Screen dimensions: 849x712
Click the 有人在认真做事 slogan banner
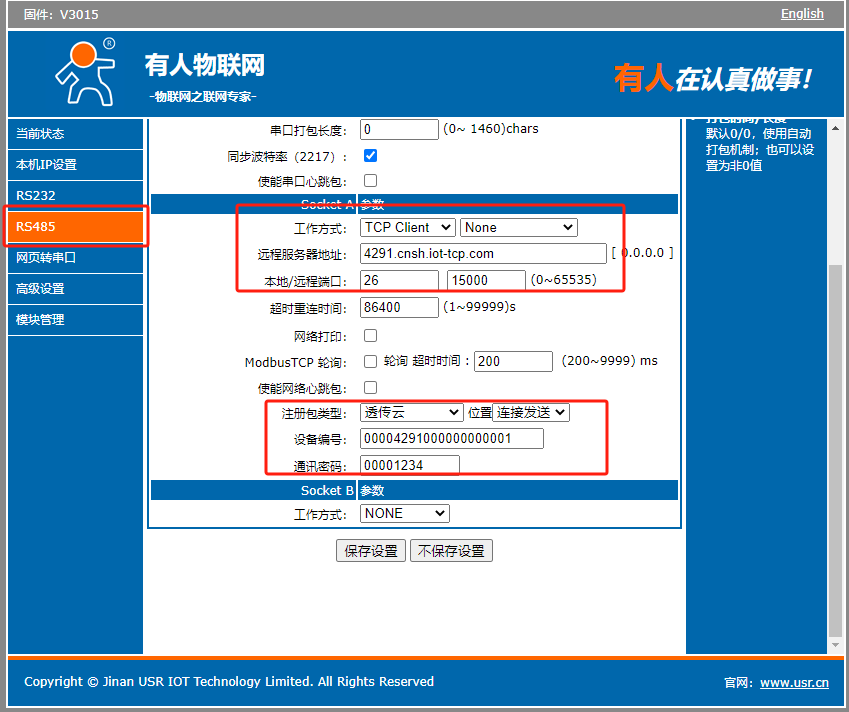pyautogui.click(x=713, y=79)
